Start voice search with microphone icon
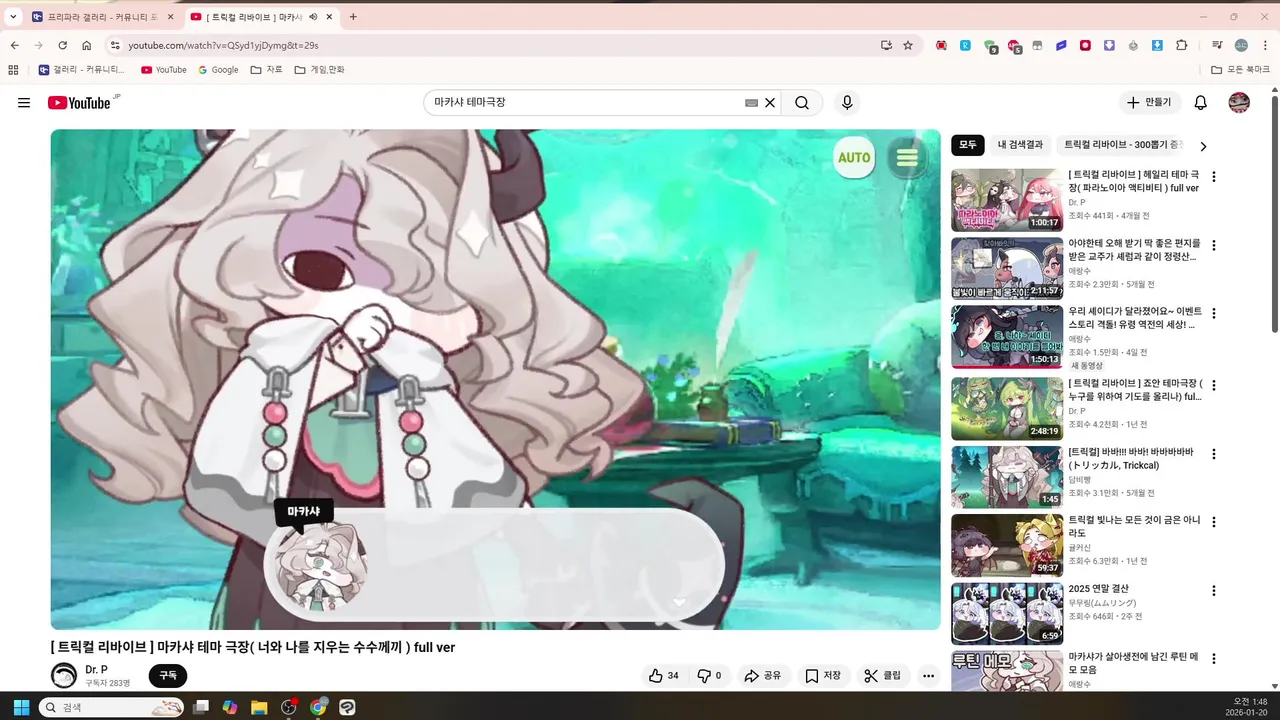Viewport: 1280px width, 720px height. point(847,103)
